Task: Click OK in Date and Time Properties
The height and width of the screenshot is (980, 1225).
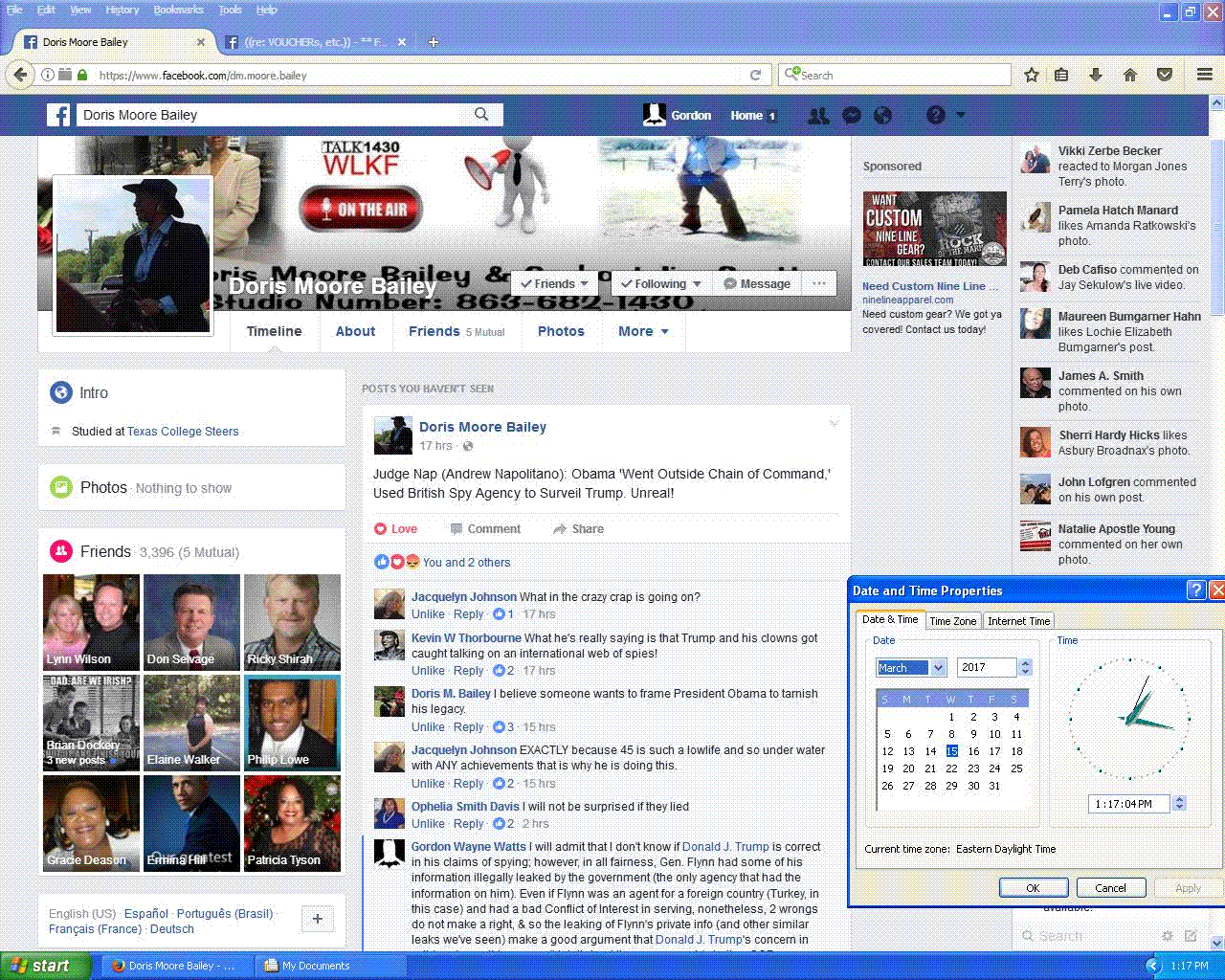Action: point(1033,888)
